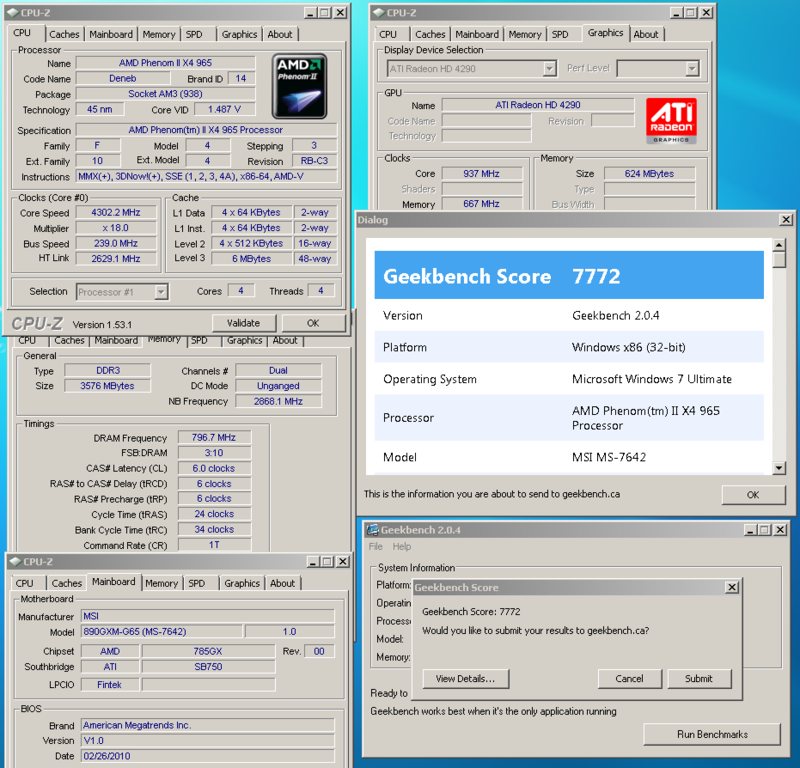Viewport: 800px width, 768px height.
Task: Click scroll-up arrow in Geekbench results Dialog
Action: click(779, 244)
